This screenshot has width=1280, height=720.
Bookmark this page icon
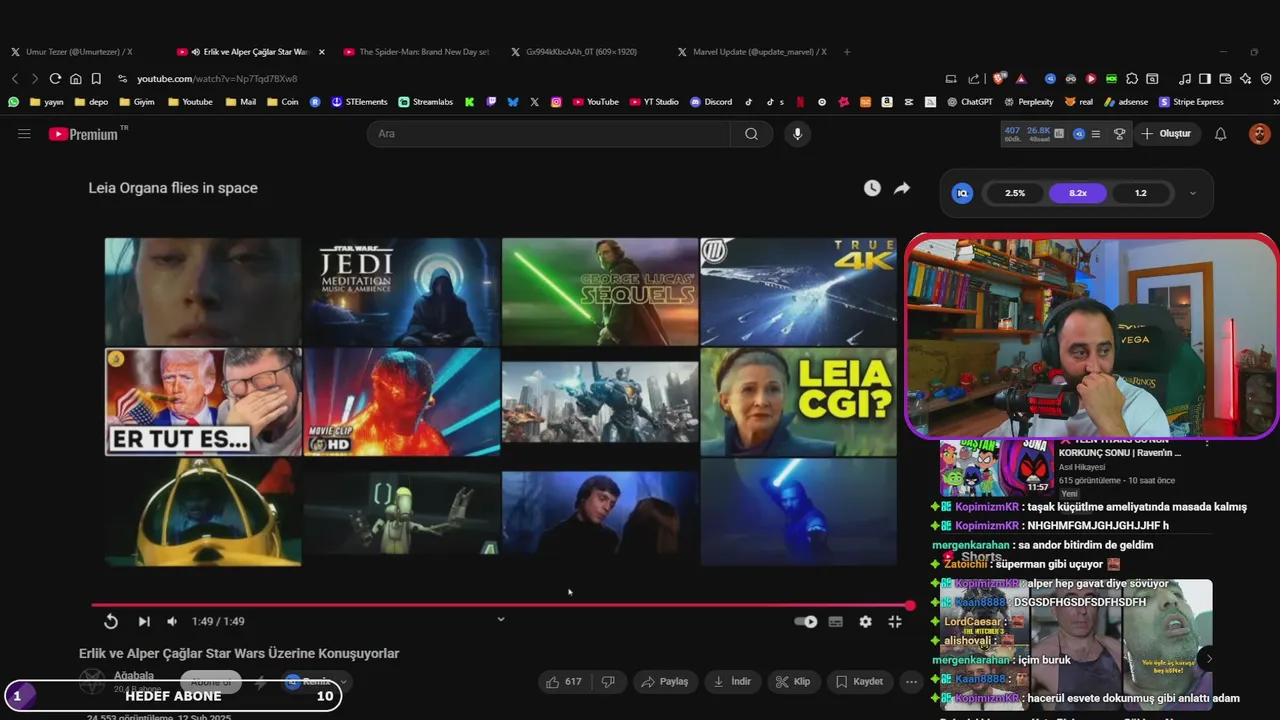point(96,79)
